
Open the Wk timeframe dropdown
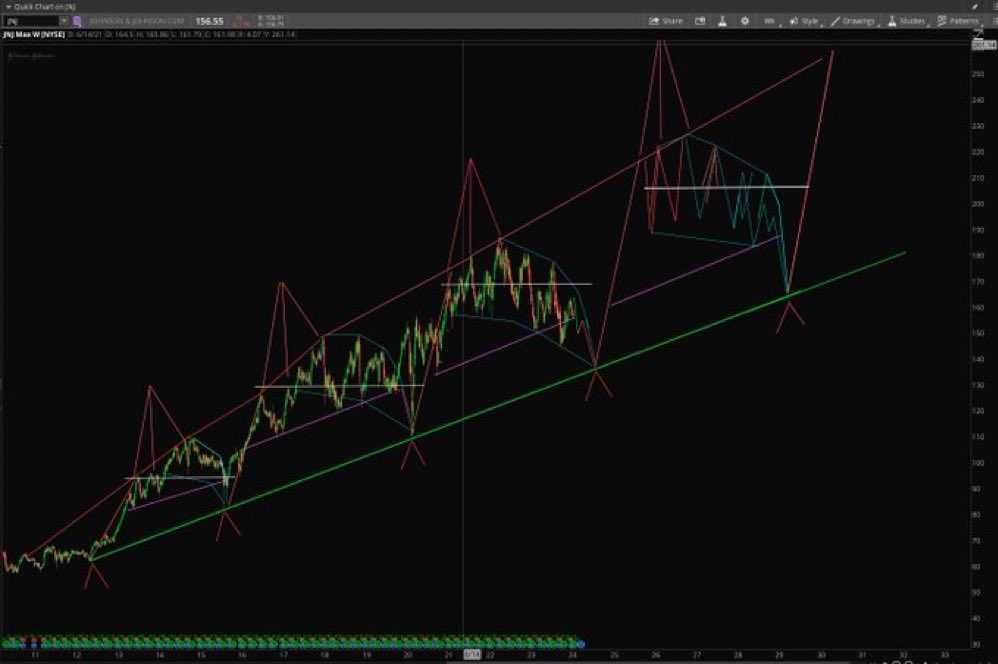tap(770, 21)
